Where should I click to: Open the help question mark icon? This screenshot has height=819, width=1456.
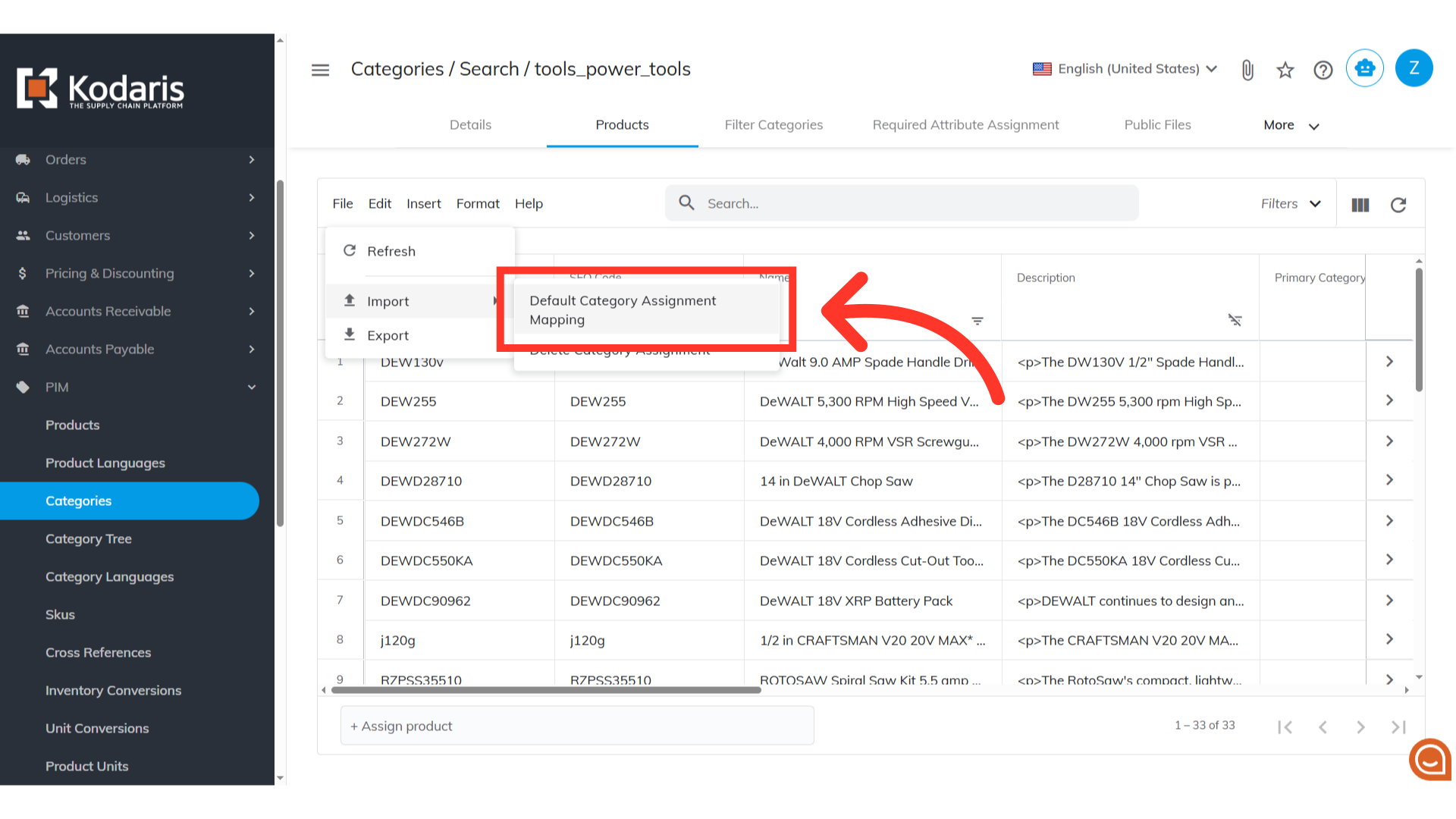(x=1323, y=70)
